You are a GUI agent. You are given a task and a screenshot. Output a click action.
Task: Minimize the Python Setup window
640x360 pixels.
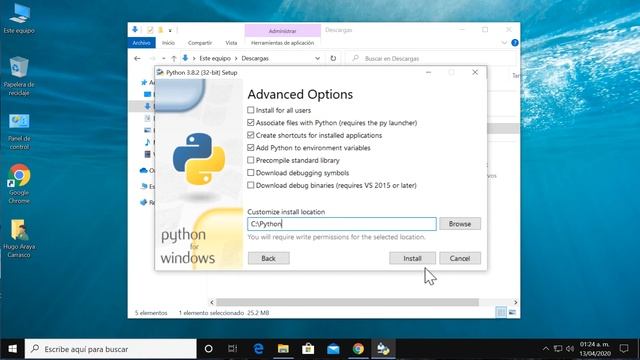click(428, 72)
